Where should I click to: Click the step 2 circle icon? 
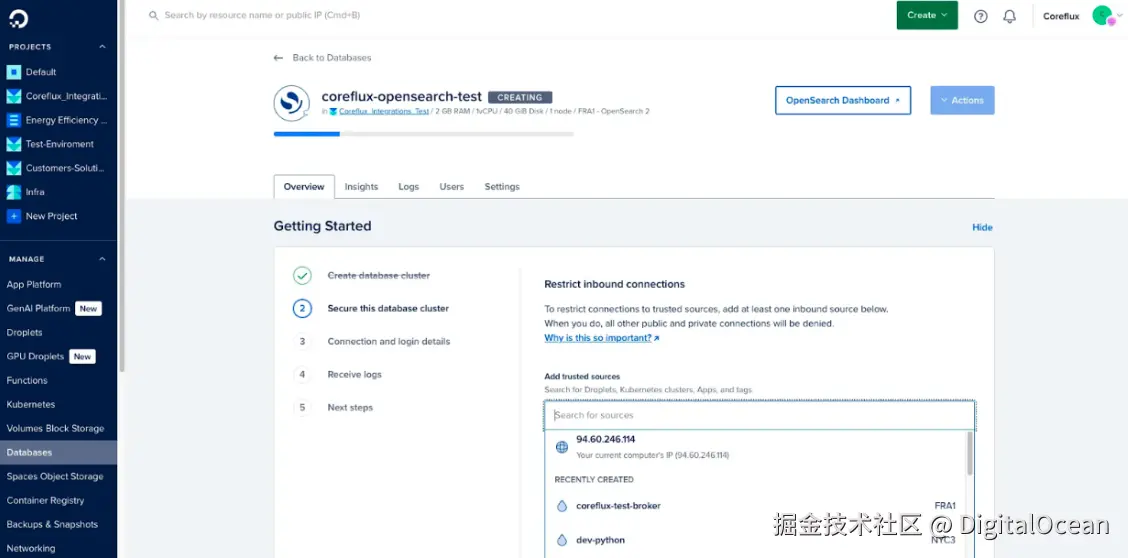tap(302, 308)
